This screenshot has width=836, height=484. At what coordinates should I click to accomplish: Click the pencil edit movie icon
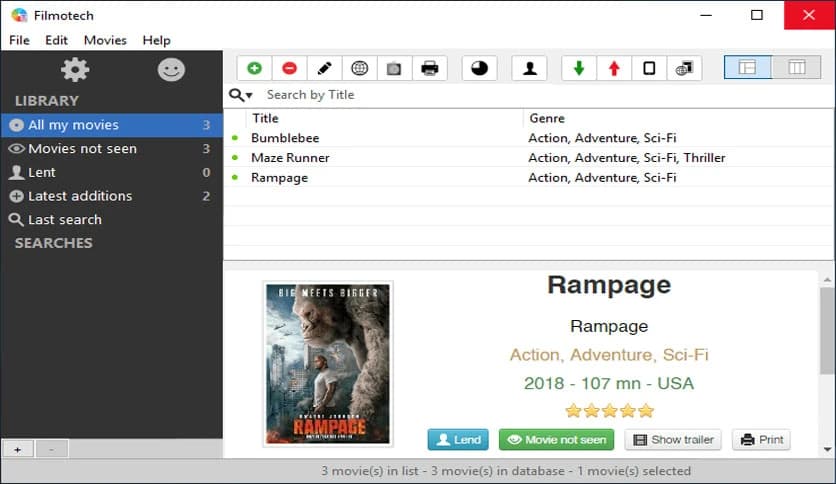tap(324, 68)
